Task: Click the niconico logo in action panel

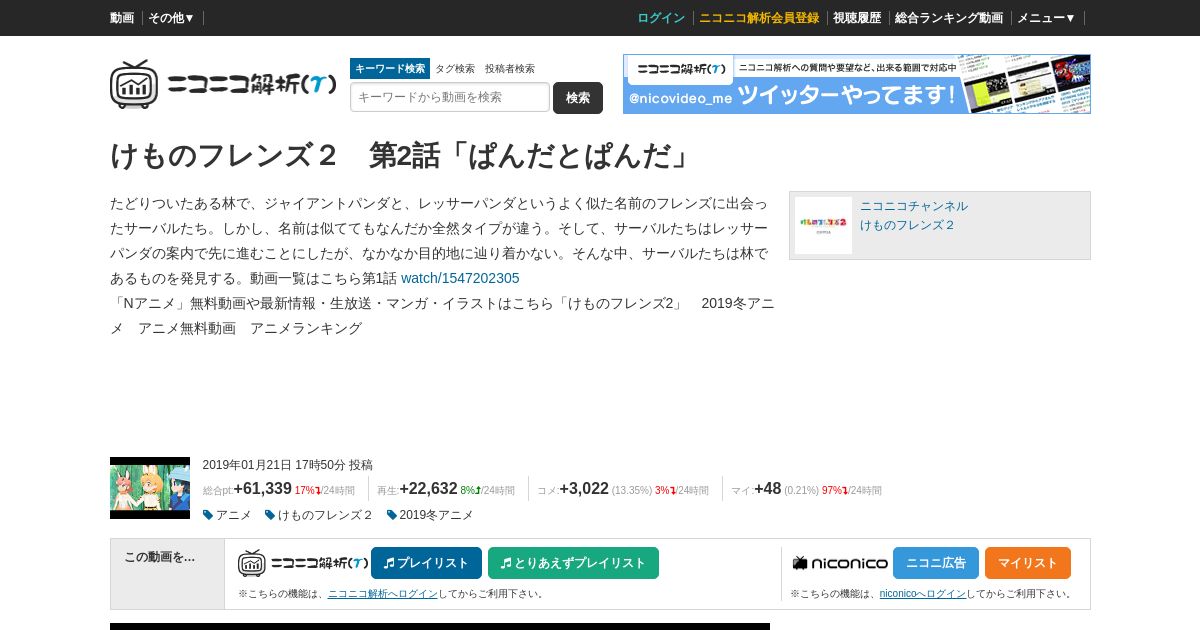Action: coord(840,563)
